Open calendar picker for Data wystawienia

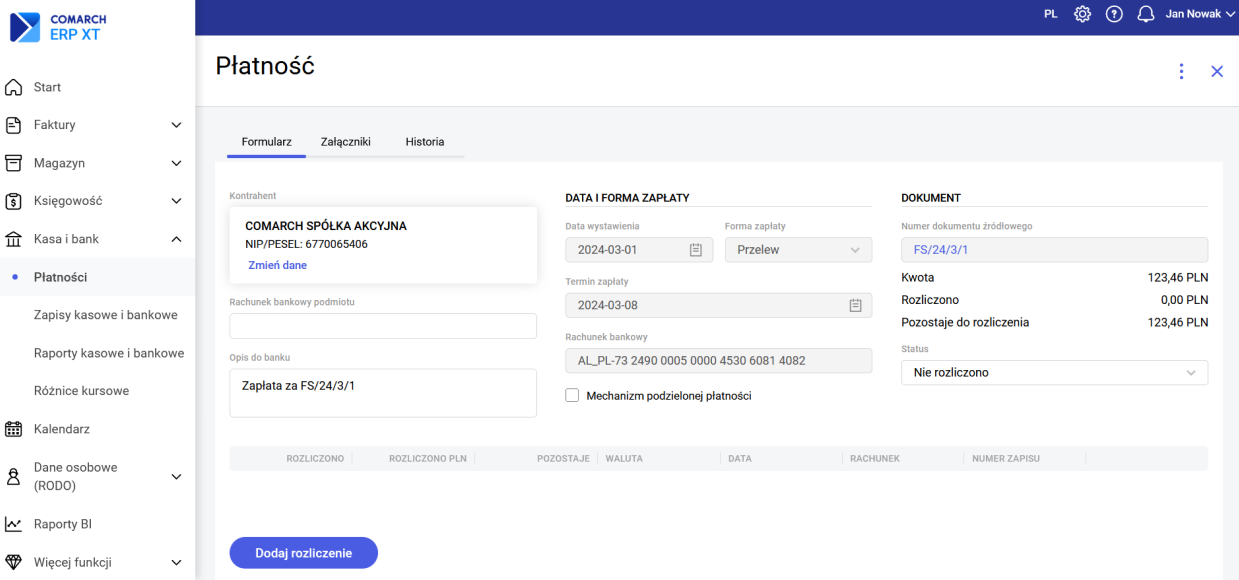tap(696, 250)
